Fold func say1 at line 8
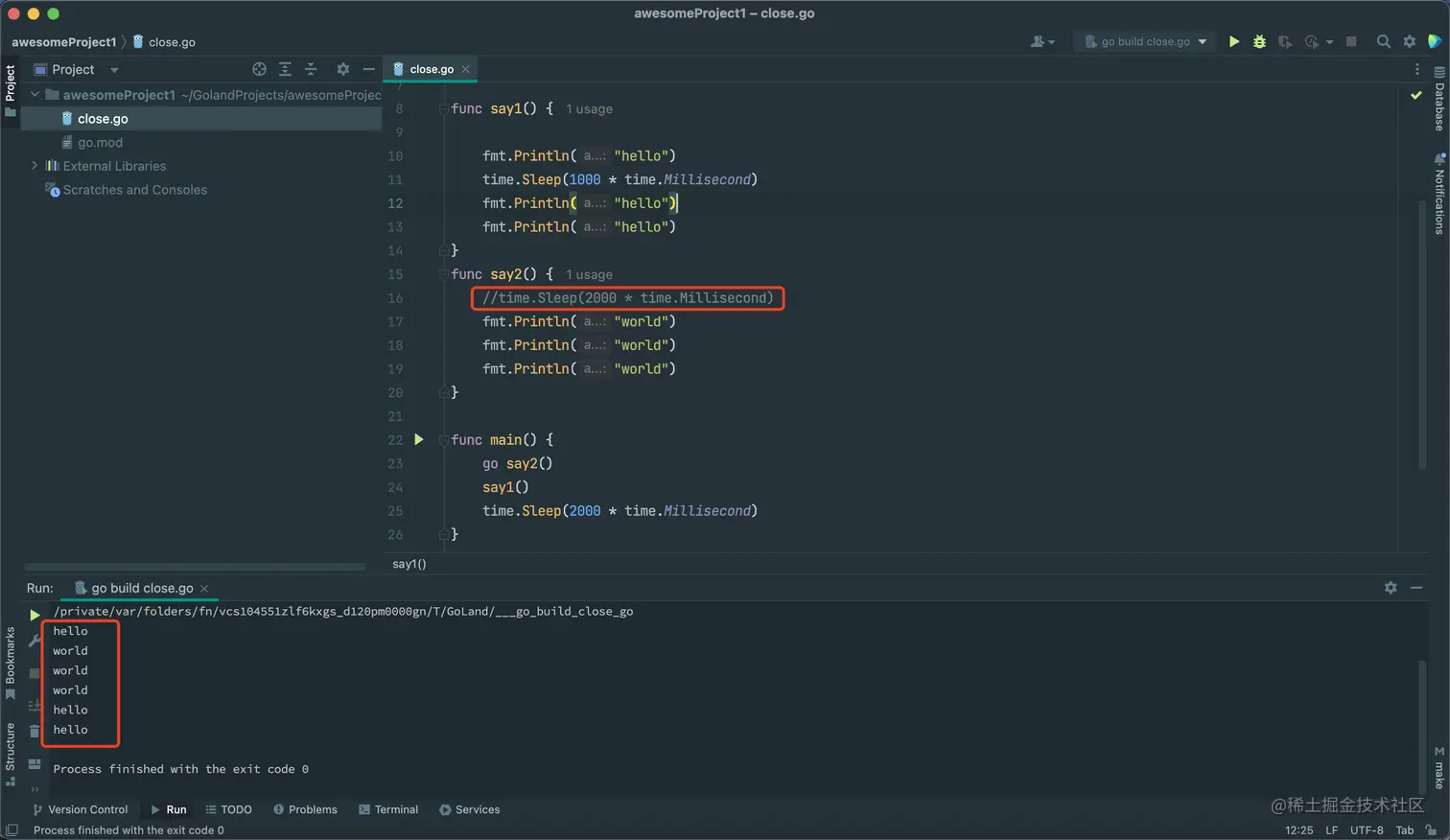The image size is (1450, 840). coord(443,109)
